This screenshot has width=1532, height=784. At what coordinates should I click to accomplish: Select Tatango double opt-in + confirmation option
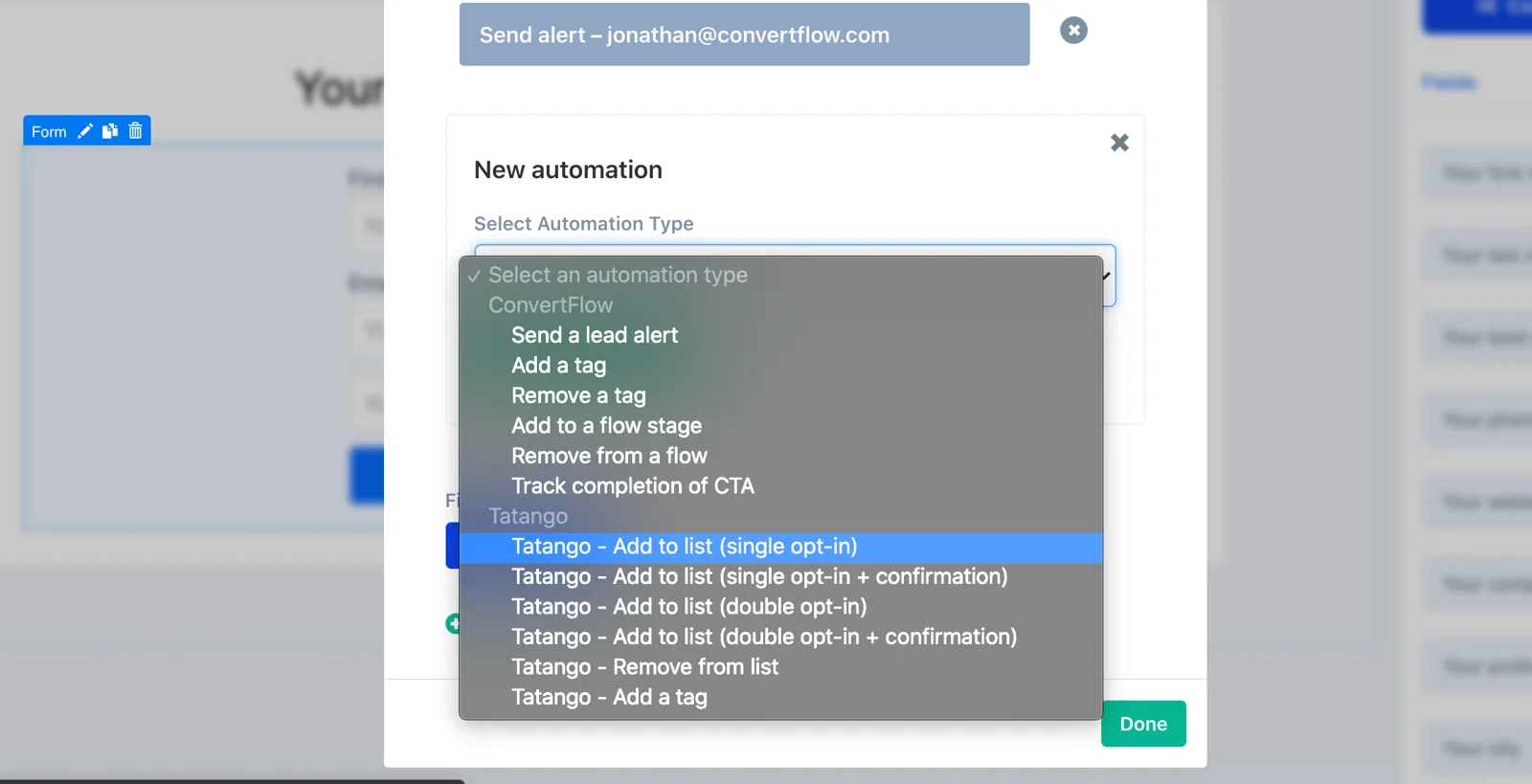click(780, 637)
